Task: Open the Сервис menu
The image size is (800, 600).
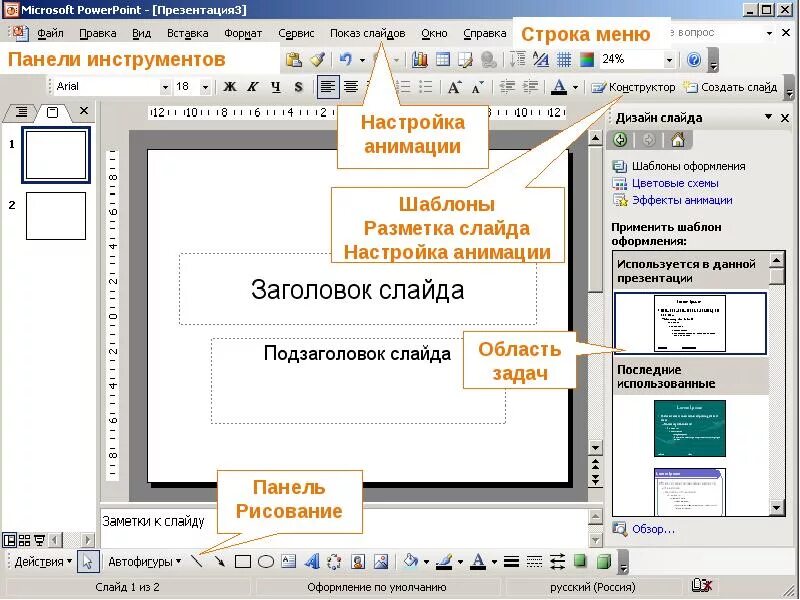Action: (296, 33)
